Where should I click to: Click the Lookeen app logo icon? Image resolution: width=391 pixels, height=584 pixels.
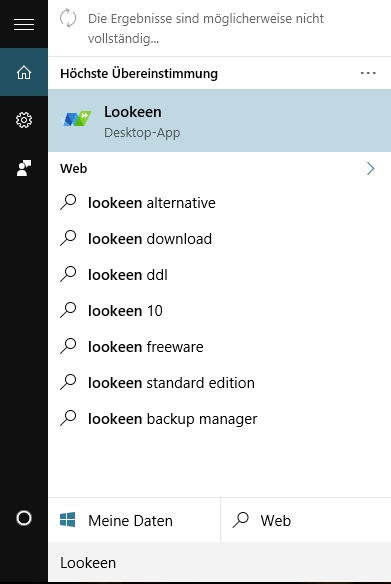[x=76, y=119]
